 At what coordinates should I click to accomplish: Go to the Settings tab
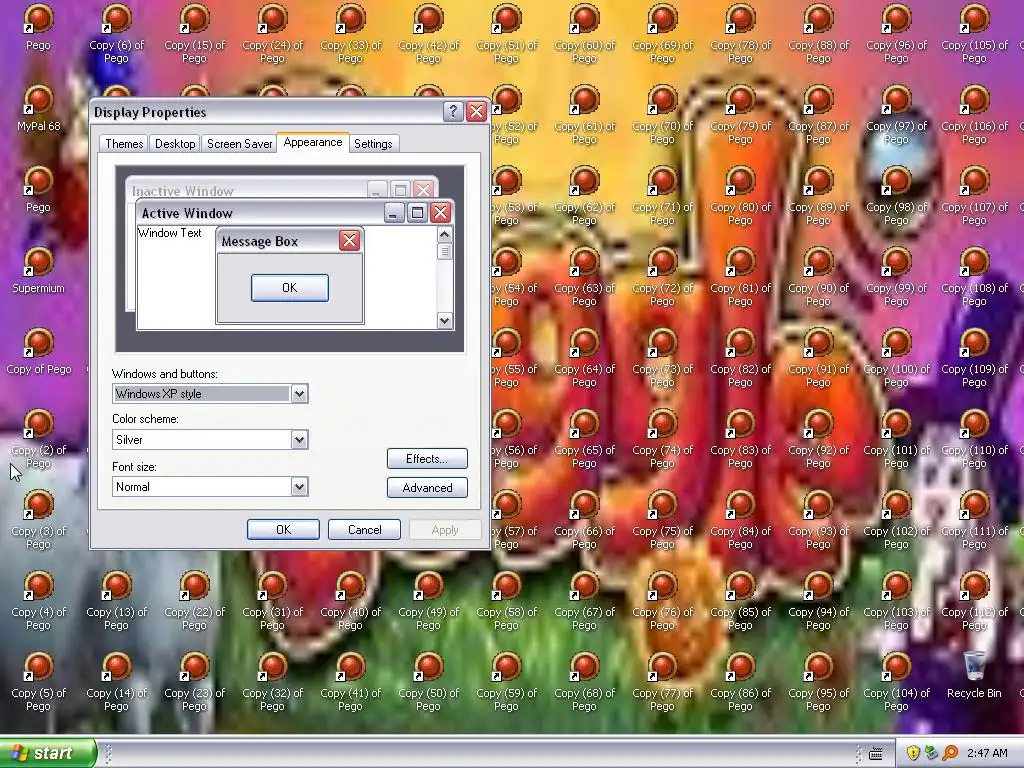click(373, 144)
